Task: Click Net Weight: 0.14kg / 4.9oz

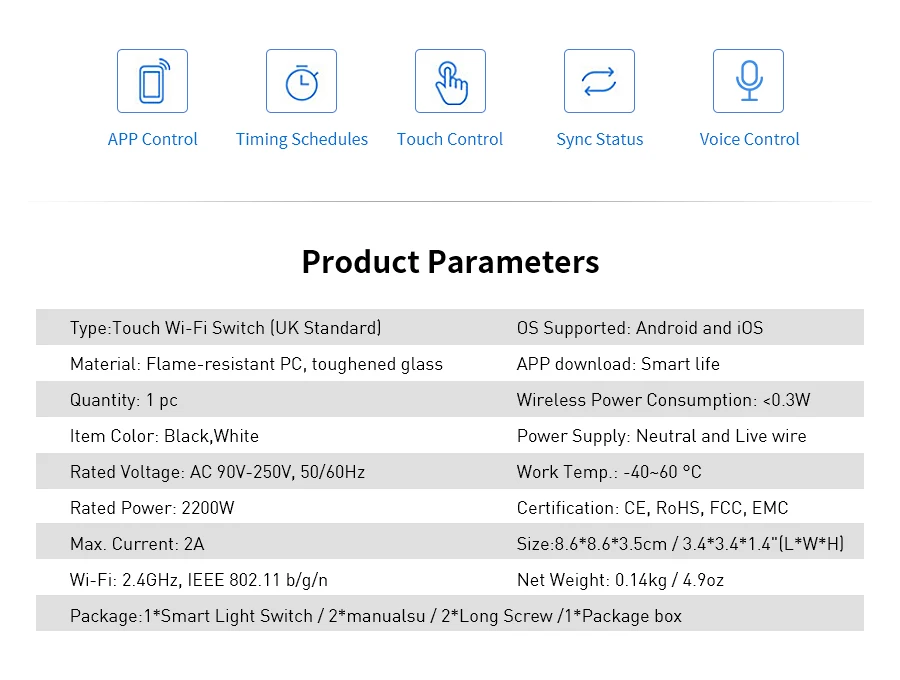Action: point(620,580)
